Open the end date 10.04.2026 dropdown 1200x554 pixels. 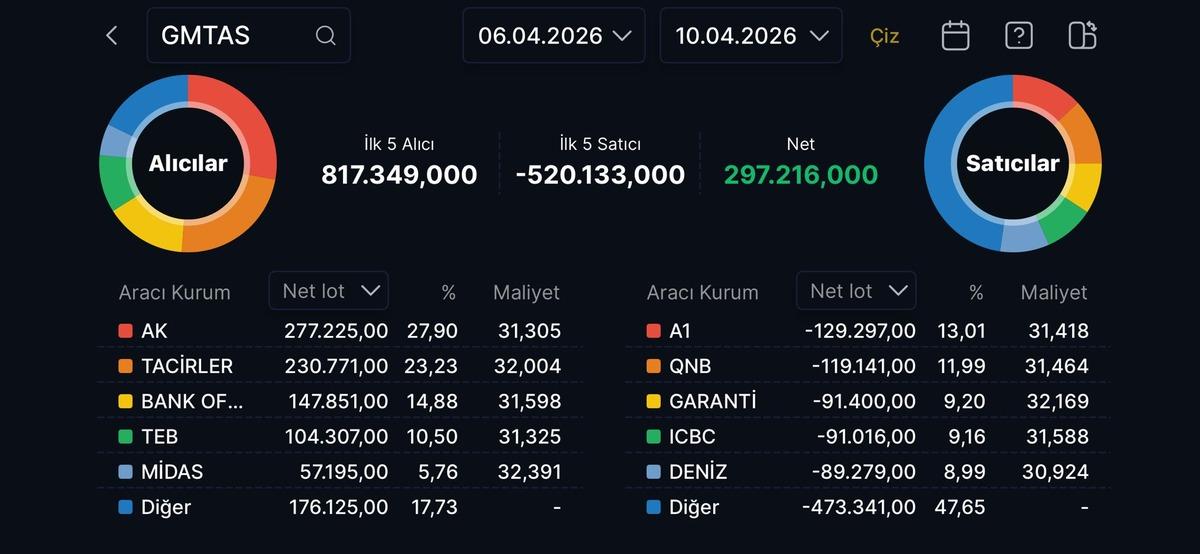tap(751, 36)
